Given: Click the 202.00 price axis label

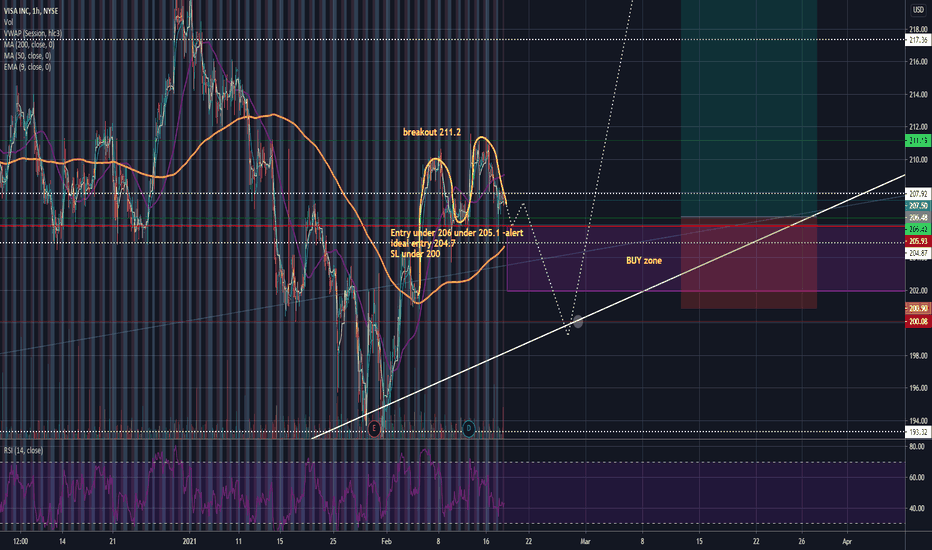Looking at the screenshot, I should pyautogui.click(x=918, y=290).
